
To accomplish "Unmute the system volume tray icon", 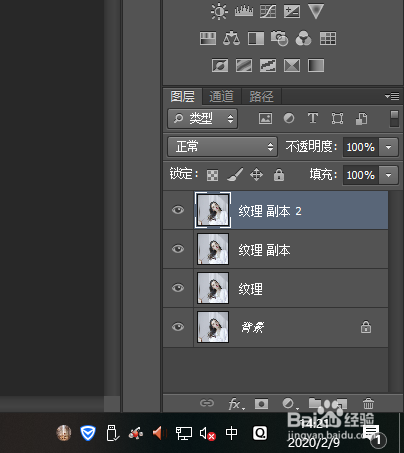I will pyautogui.click(x=207, y=434).
